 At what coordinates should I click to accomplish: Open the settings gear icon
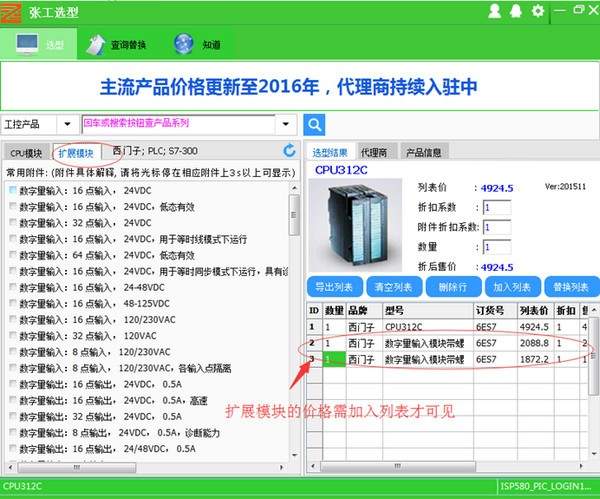538,11
